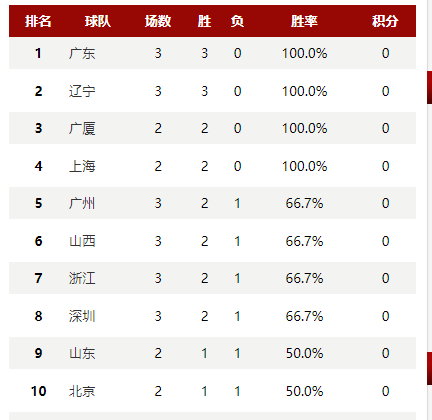
Task: Open the 上海 team link
Action: [x=82, y=166]
